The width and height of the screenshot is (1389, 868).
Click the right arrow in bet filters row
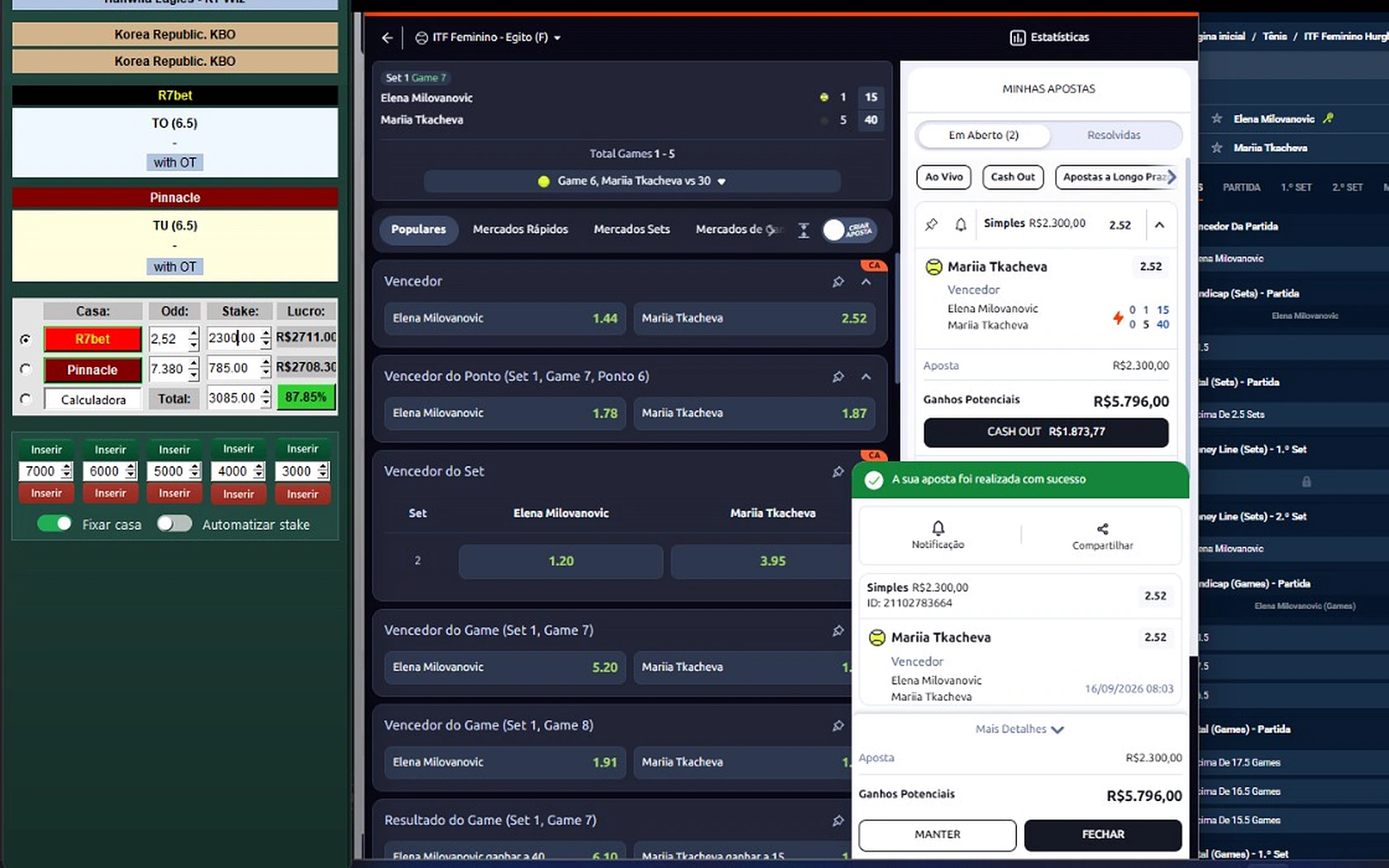pyautogui.click(x=1171, y=176)
